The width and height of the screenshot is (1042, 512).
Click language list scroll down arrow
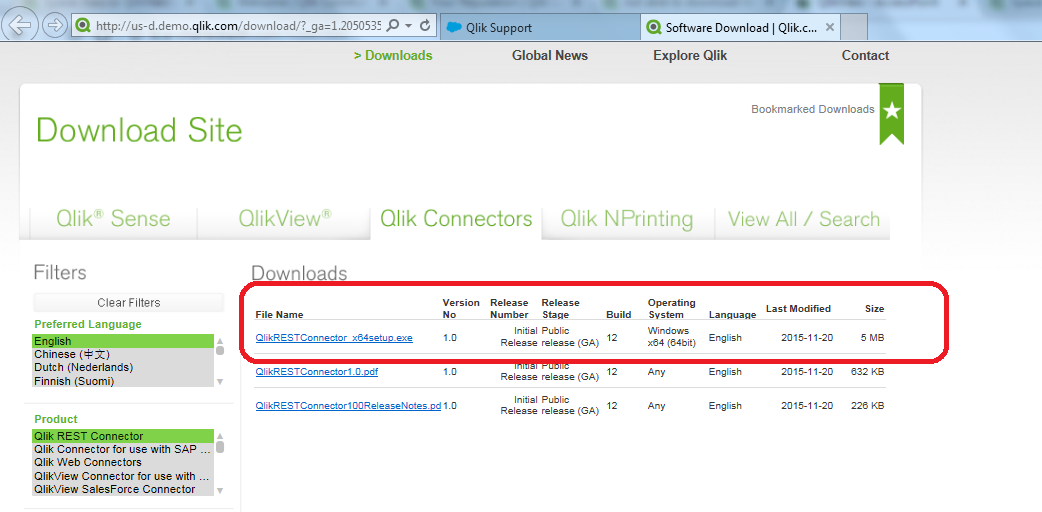point(220,382)
